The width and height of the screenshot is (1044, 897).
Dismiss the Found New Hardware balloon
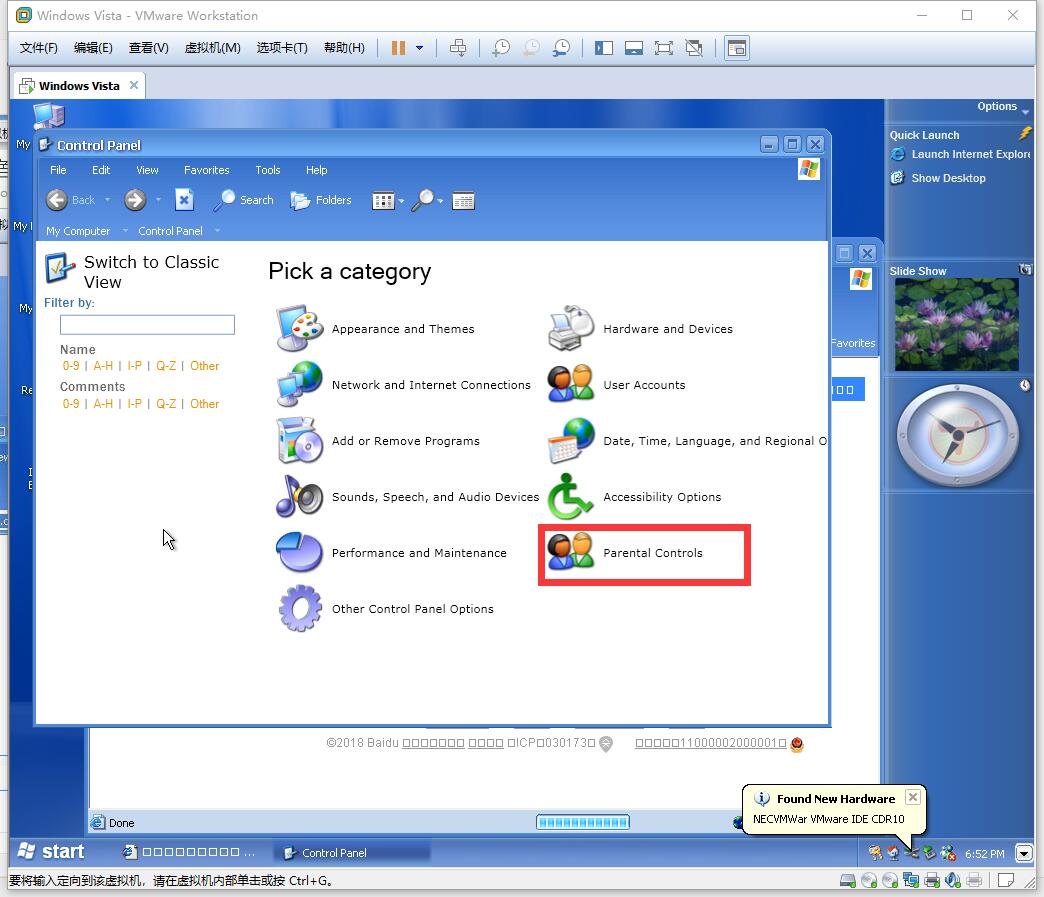pyautogui.click(x=913, y=797)
